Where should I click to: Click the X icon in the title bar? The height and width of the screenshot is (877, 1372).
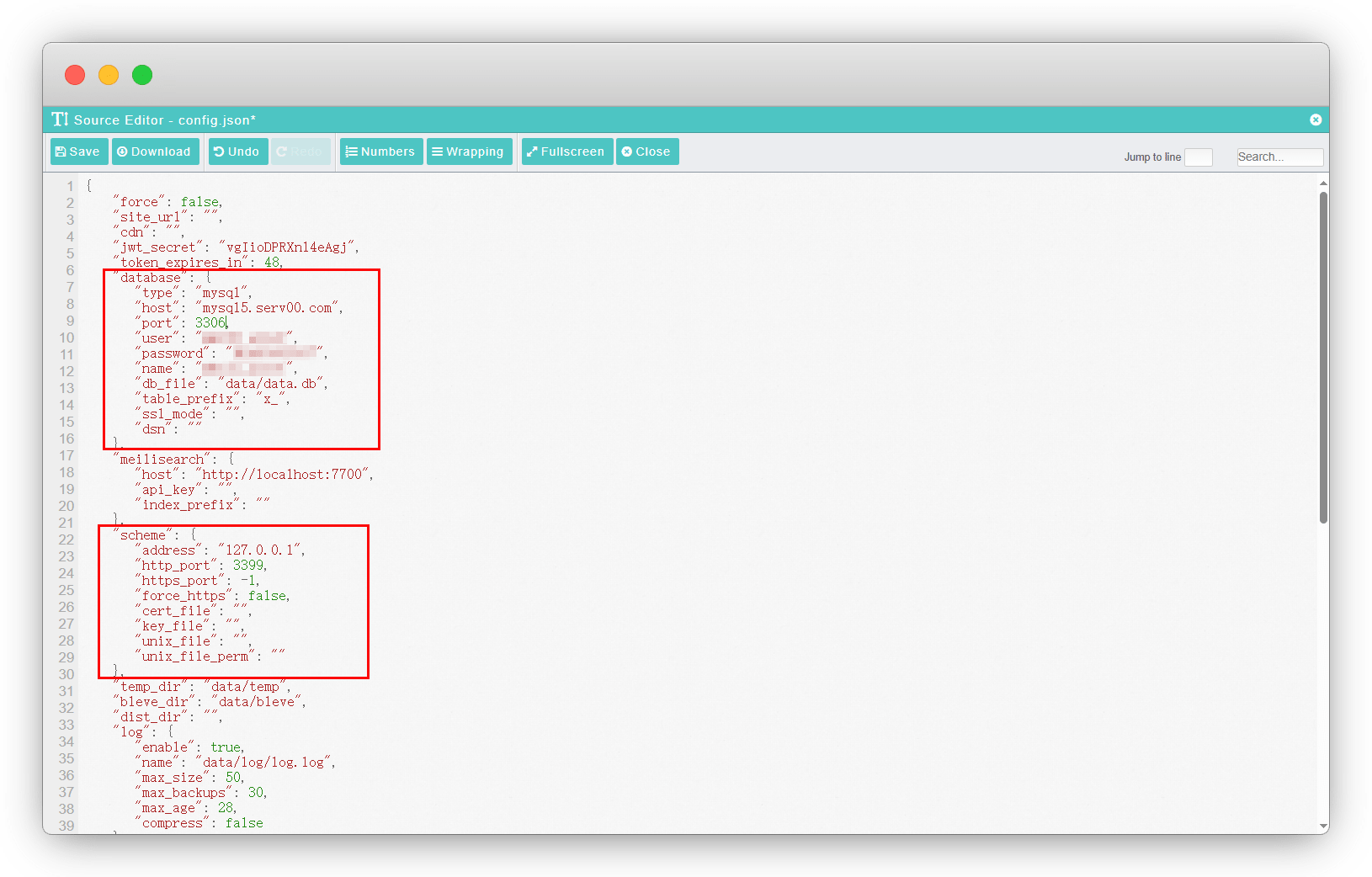tap(1315, 120)
